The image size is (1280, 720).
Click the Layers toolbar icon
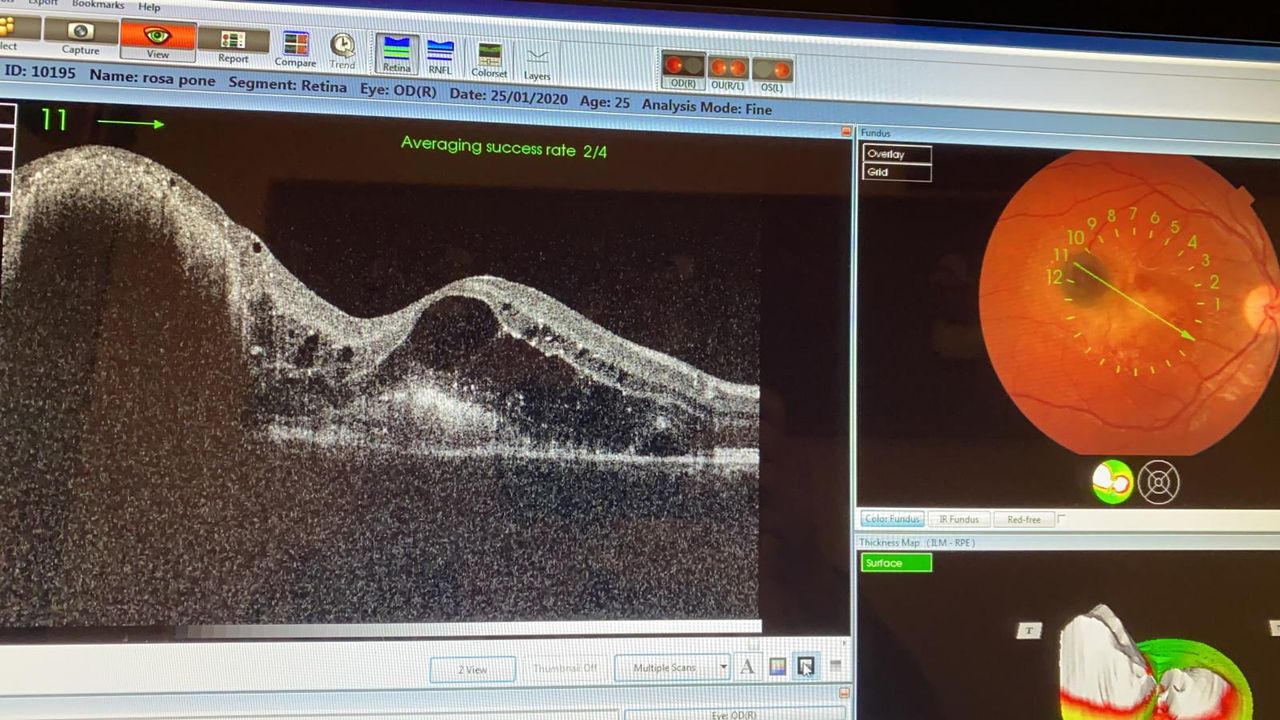pos(537,59)
